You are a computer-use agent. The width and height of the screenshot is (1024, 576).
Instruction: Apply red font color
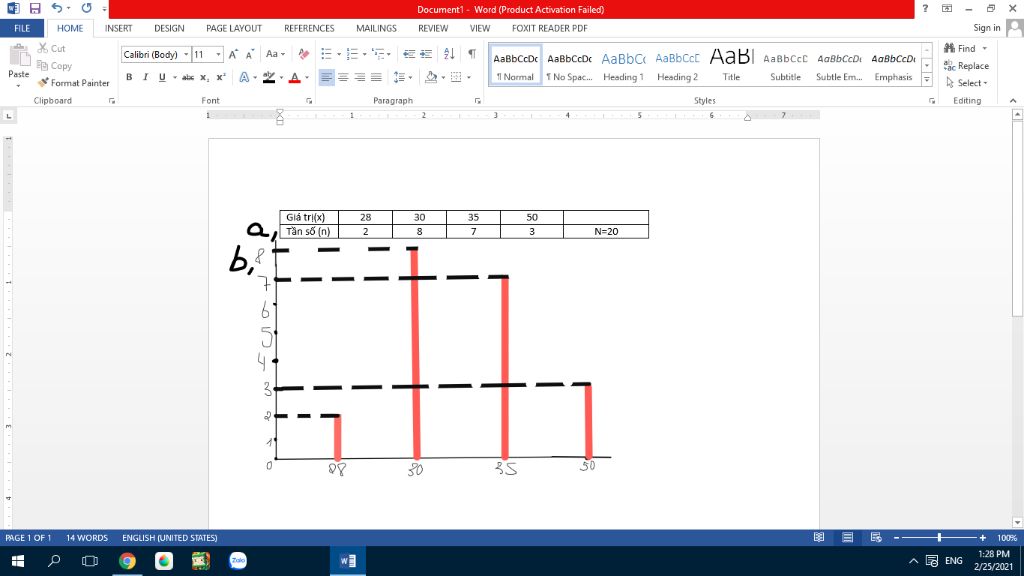coord(295,77)
